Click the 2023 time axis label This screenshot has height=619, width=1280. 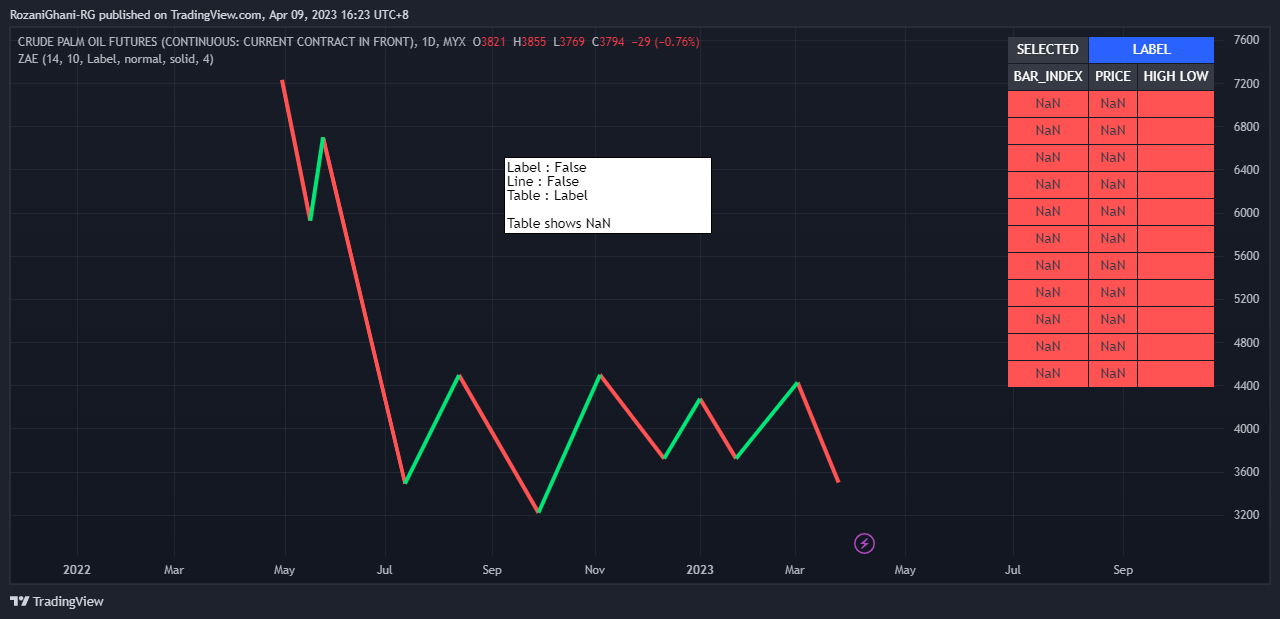pyautogui.click(x=699, y=570)
